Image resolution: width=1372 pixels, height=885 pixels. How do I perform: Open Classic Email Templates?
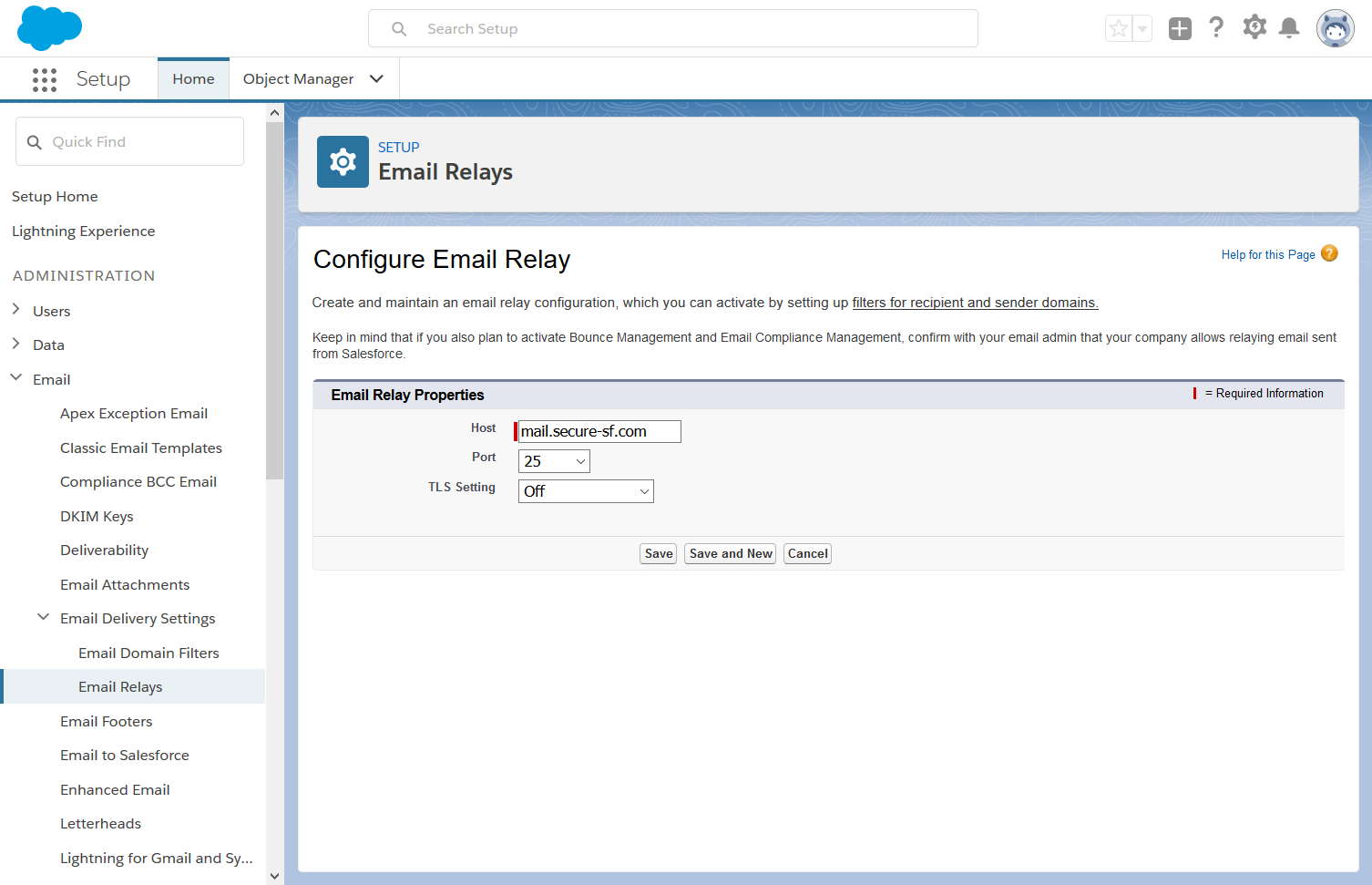point(141,448)
